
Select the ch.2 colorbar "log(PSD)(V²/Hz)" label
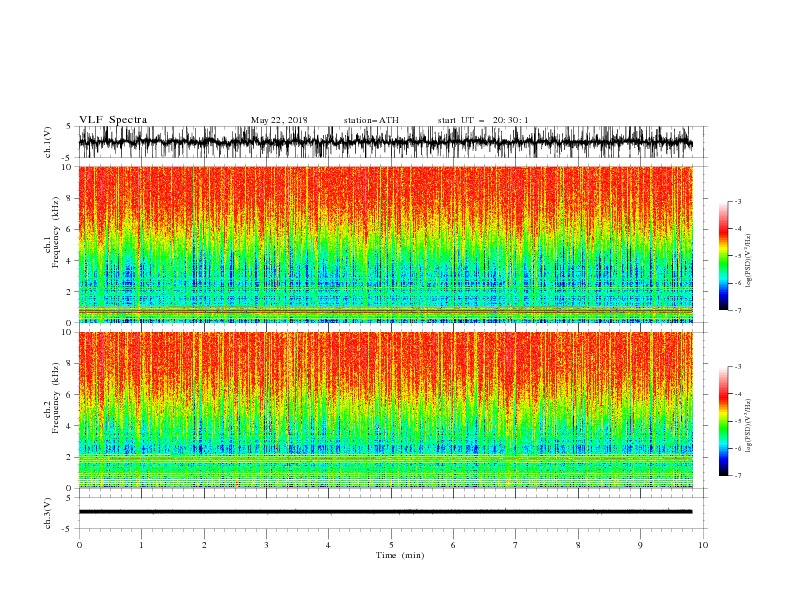point(749,425)
